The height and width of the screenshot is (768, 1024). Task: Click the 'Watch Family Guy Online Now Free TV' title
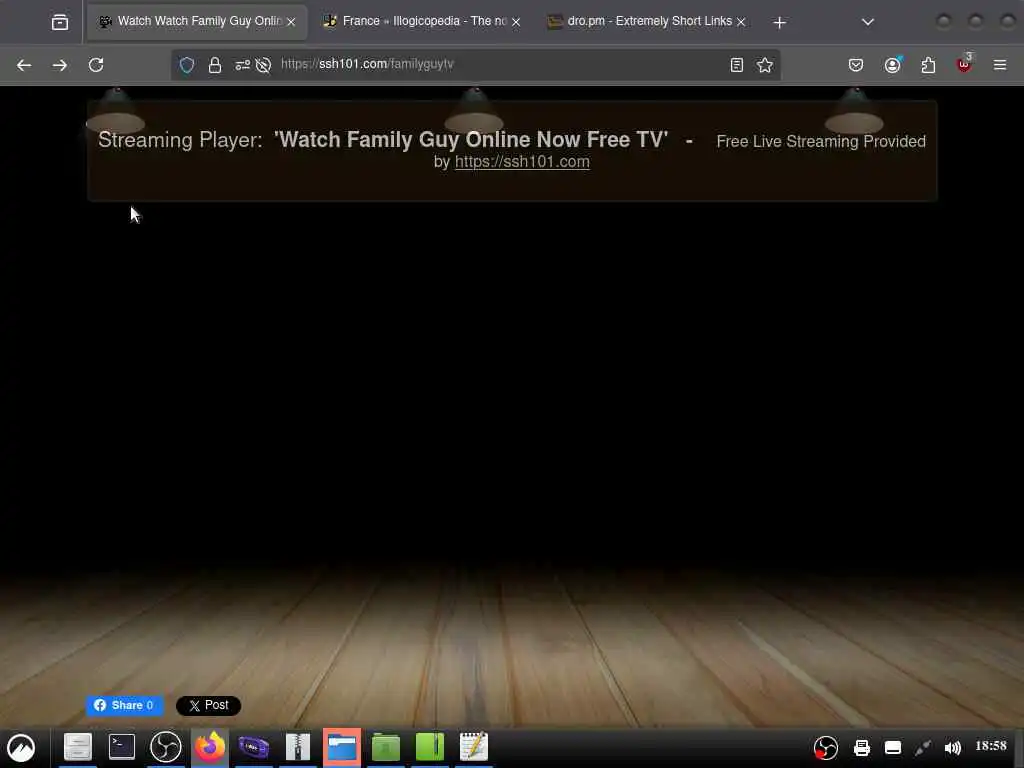471,140
